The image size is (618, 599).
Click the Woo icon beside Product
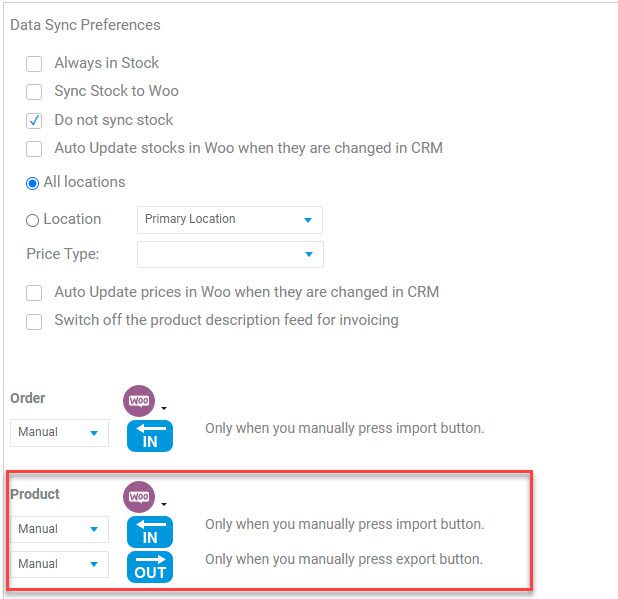coord(139,497)
